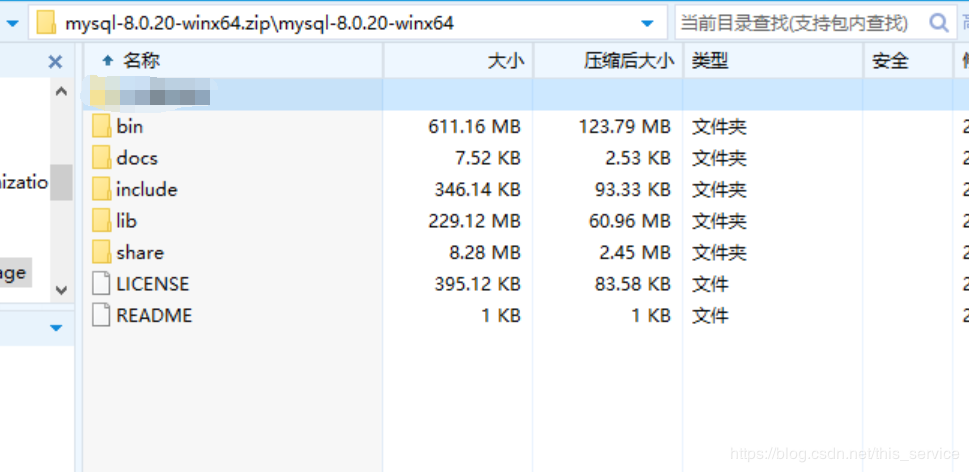Screen dimensions: 969x472
Task: Sort by the 大小 column header
Action: (459, 61)
